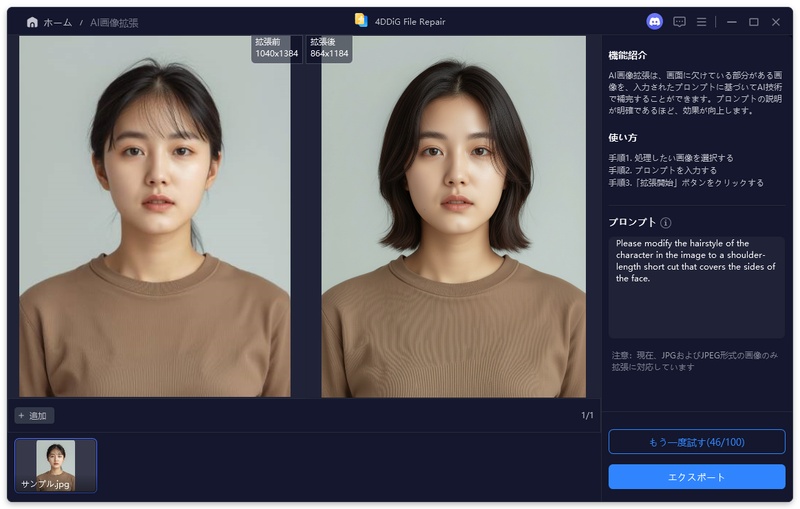Viewport: 800px width, 509px height.
Task: Minimize the 4DDiG window
Action: tap(732, 22)
